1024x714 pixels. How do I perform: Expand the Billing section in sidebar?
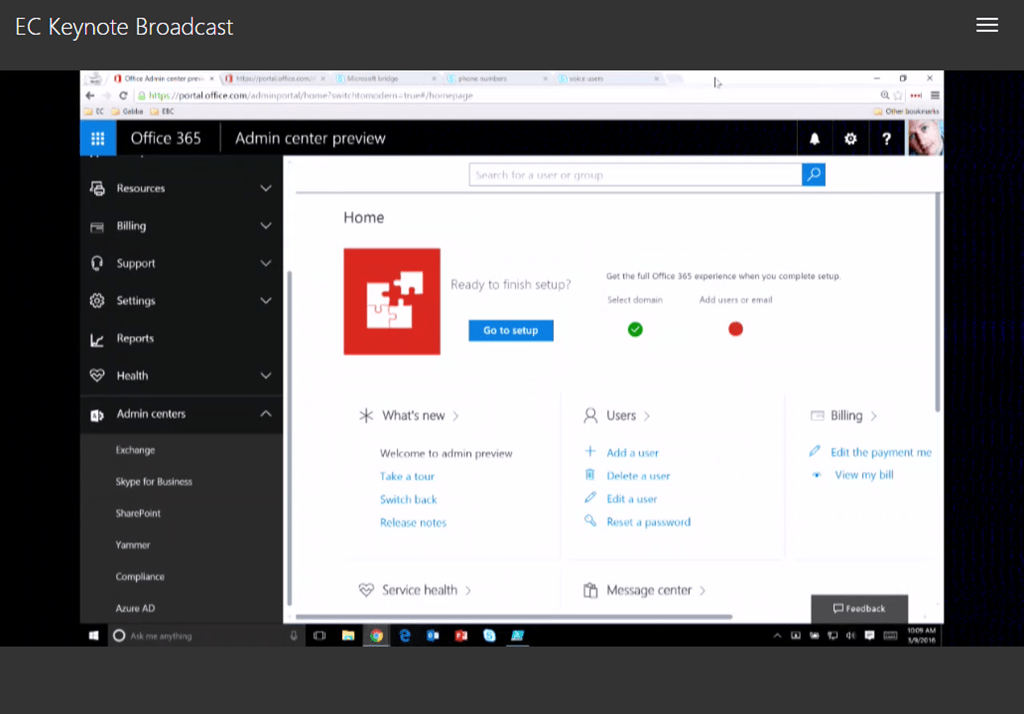(265, 226)
